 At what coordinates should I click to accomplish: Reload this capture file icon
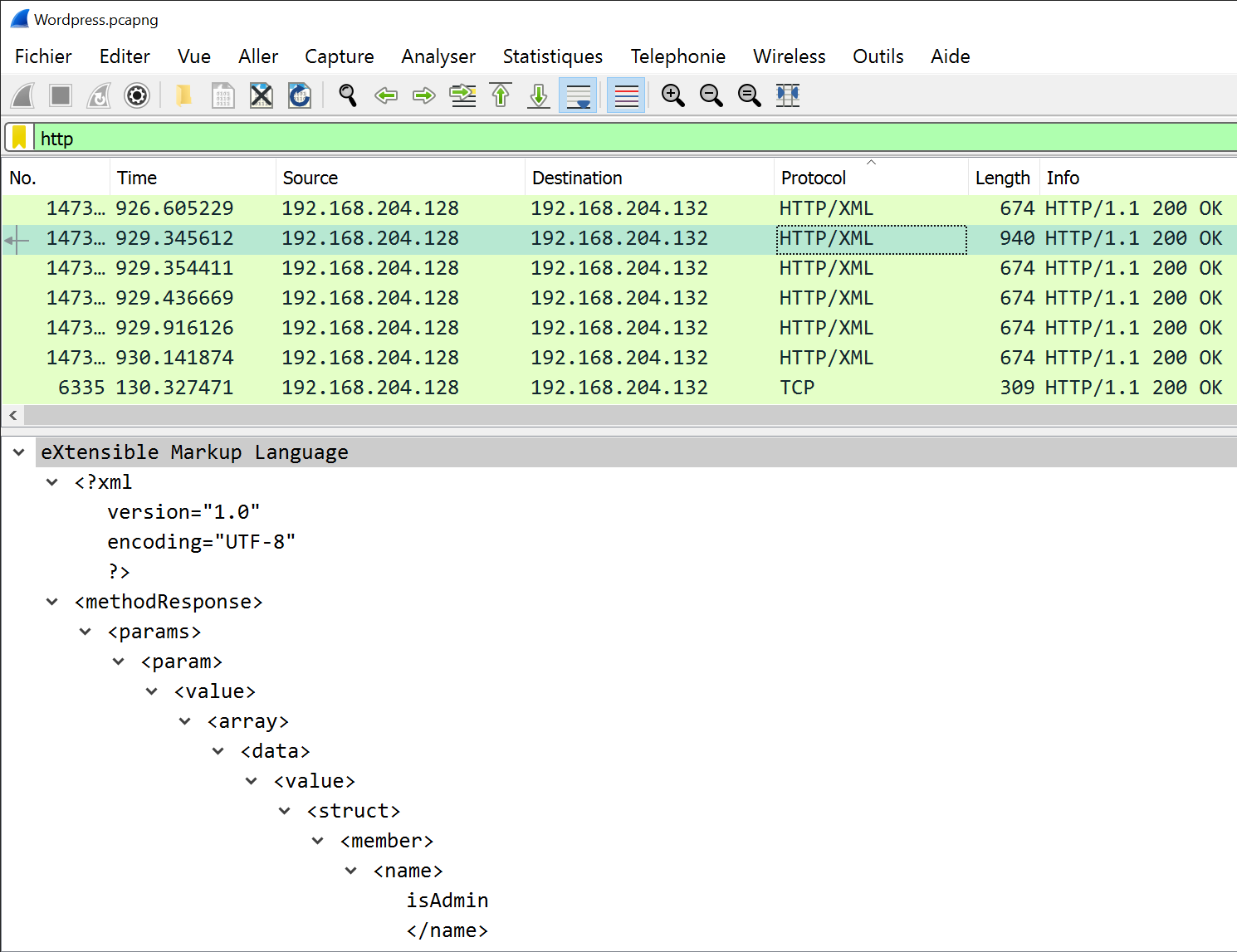click(x=299, y=95)
